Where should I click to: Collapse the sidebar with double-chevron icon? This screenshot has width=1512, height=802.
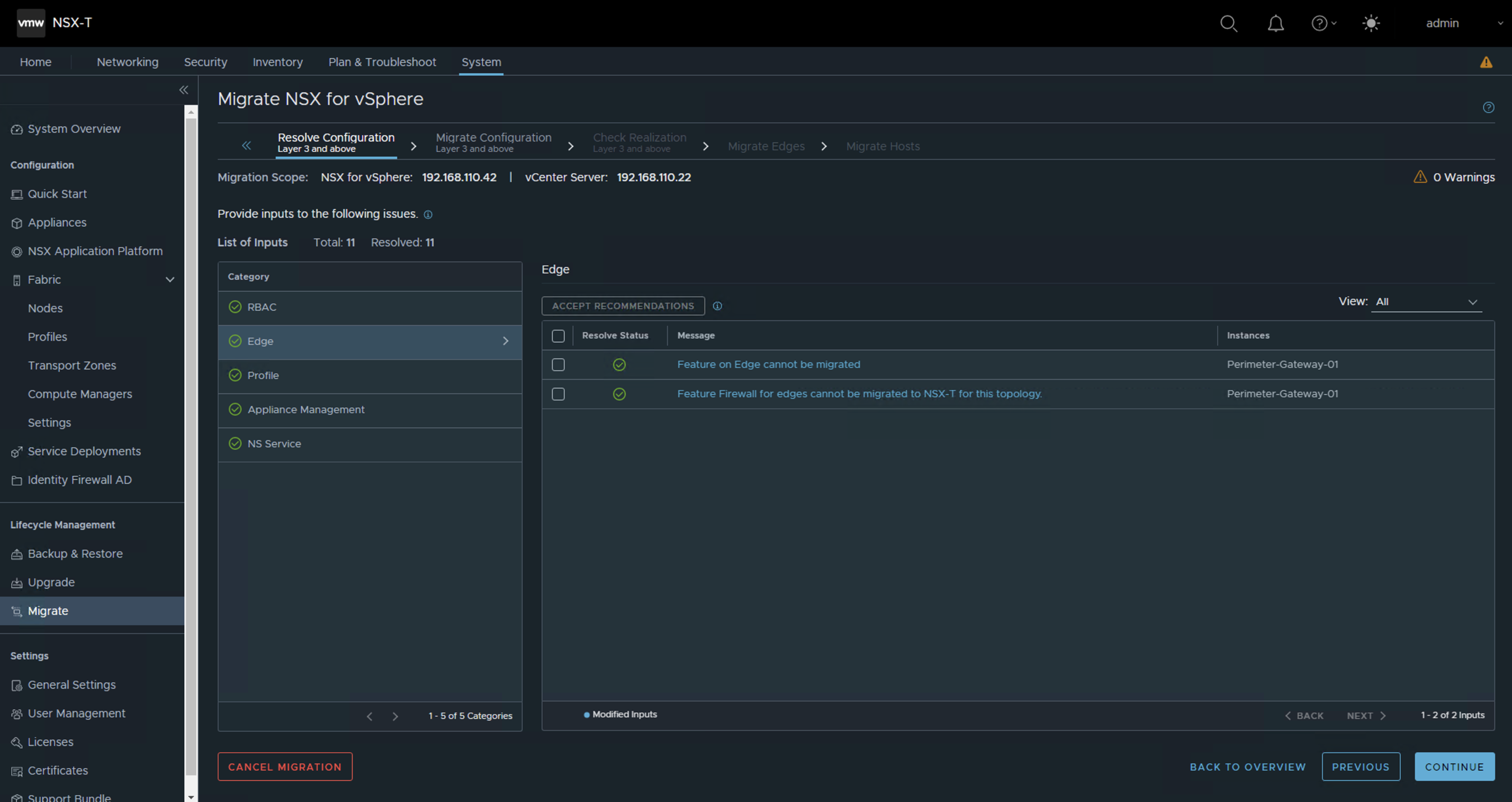click(x=184, y=90)
